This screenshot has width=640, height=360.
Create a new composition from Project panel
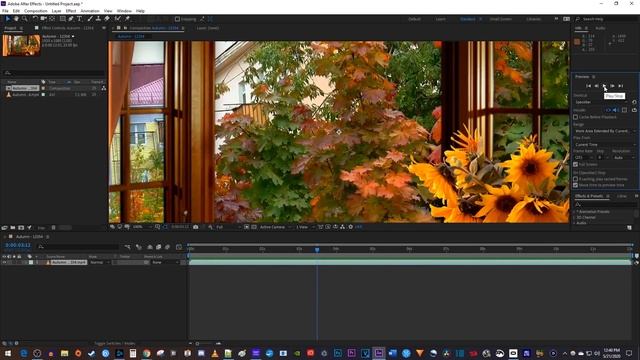(x=21, y=228)
